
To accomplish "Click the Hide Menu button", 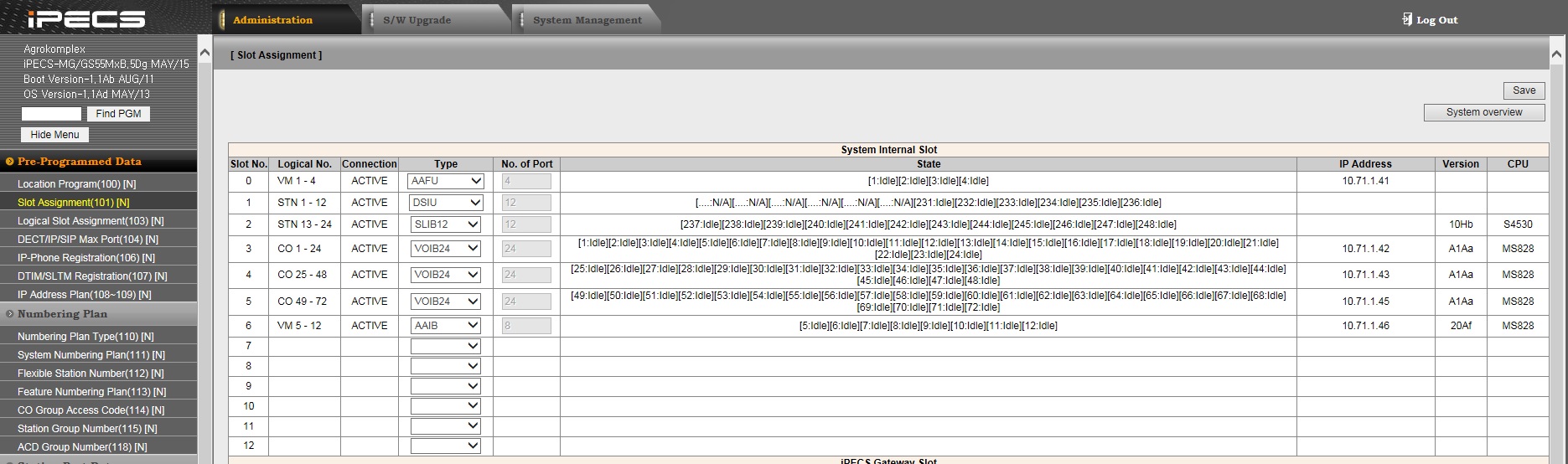I will coord(54,135).
